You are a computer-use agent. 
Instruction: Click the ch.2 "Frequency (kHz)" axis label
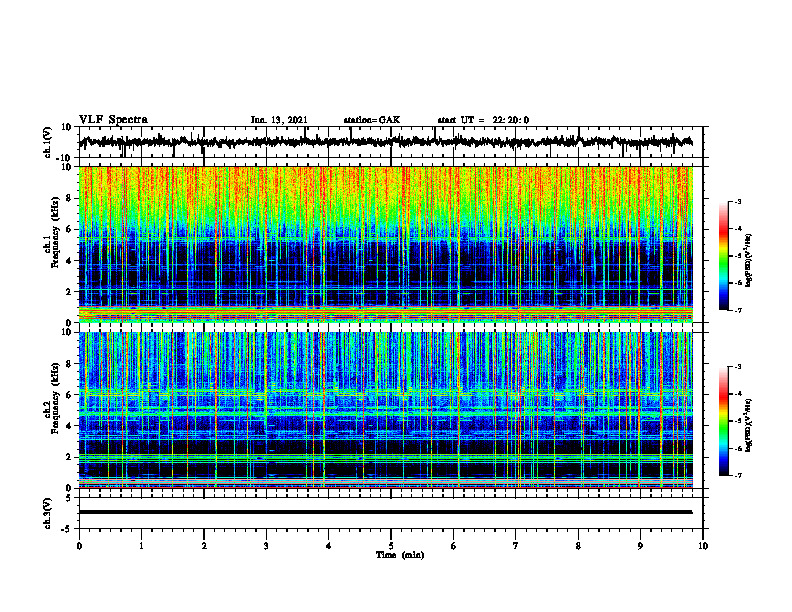pos(56,398)
